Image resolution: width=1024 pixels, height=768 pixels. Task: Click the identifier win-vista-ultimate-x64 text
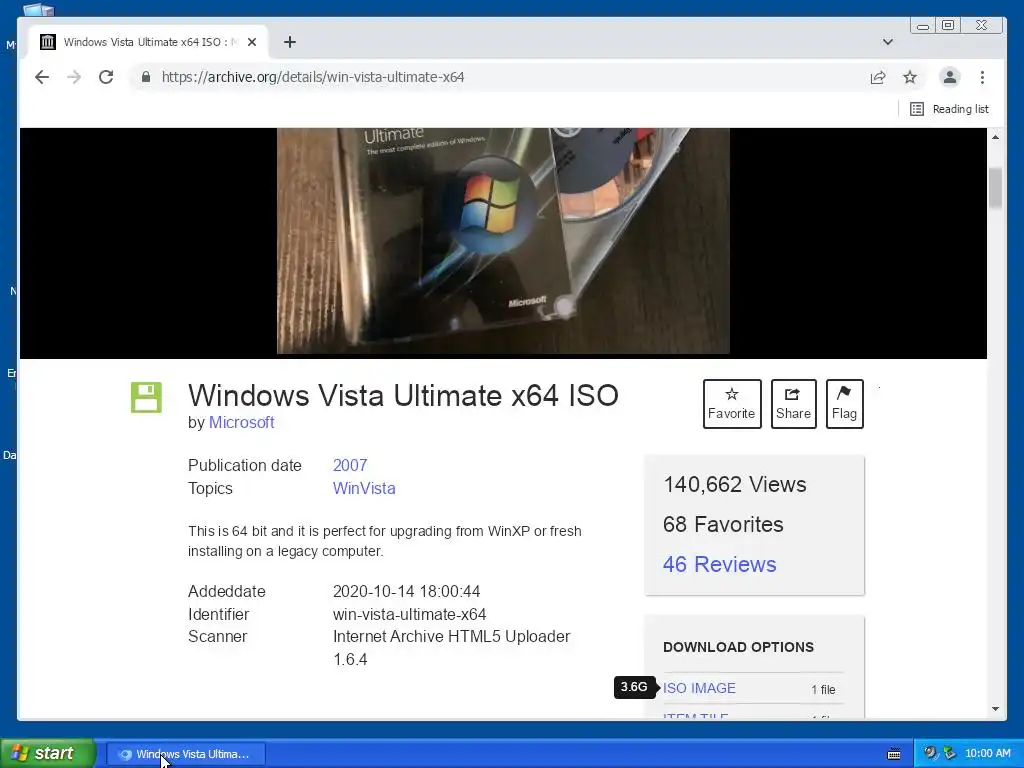point(409,615)
